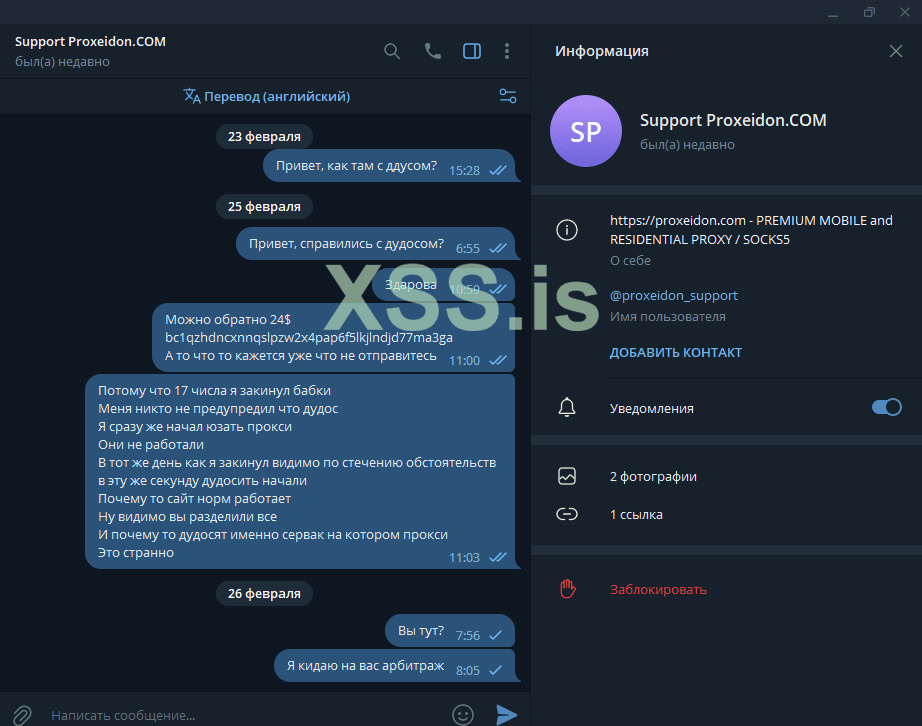Open the emoji picker
This screenshot has width=922, height=726.
click(463, 715)
